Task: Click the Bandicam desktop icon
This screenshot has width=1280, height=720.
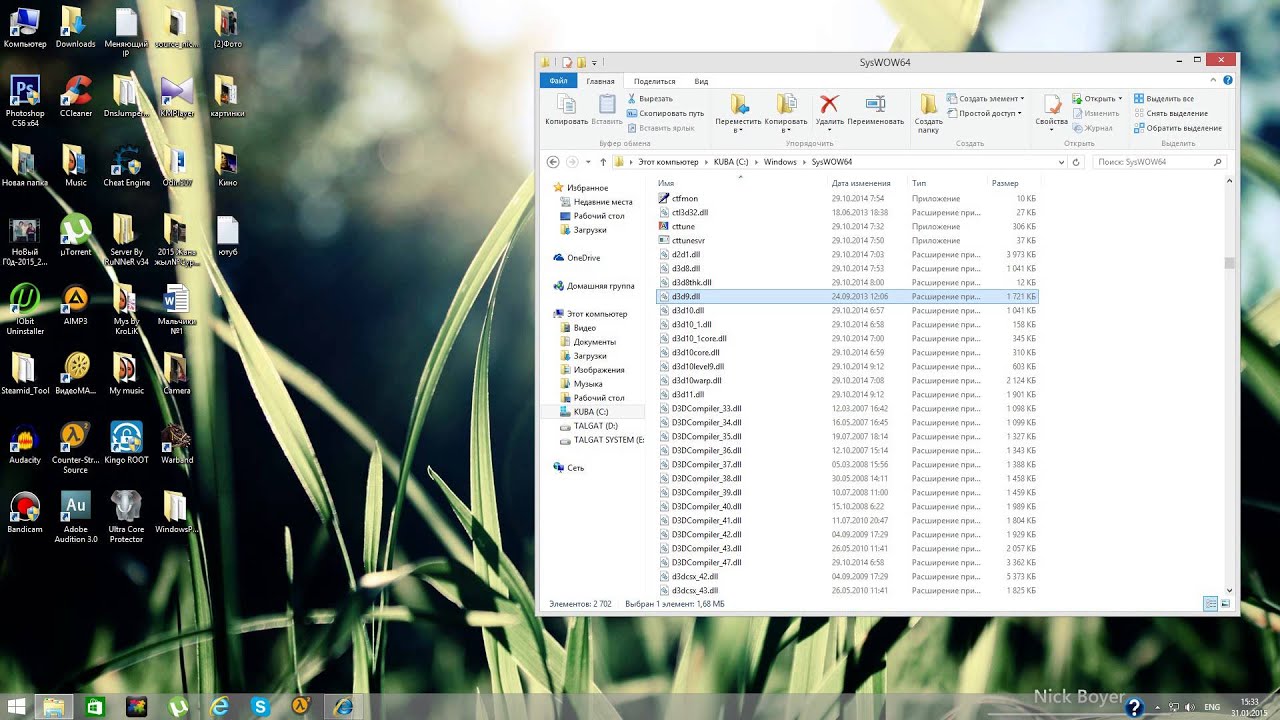Action: point(24,513)
